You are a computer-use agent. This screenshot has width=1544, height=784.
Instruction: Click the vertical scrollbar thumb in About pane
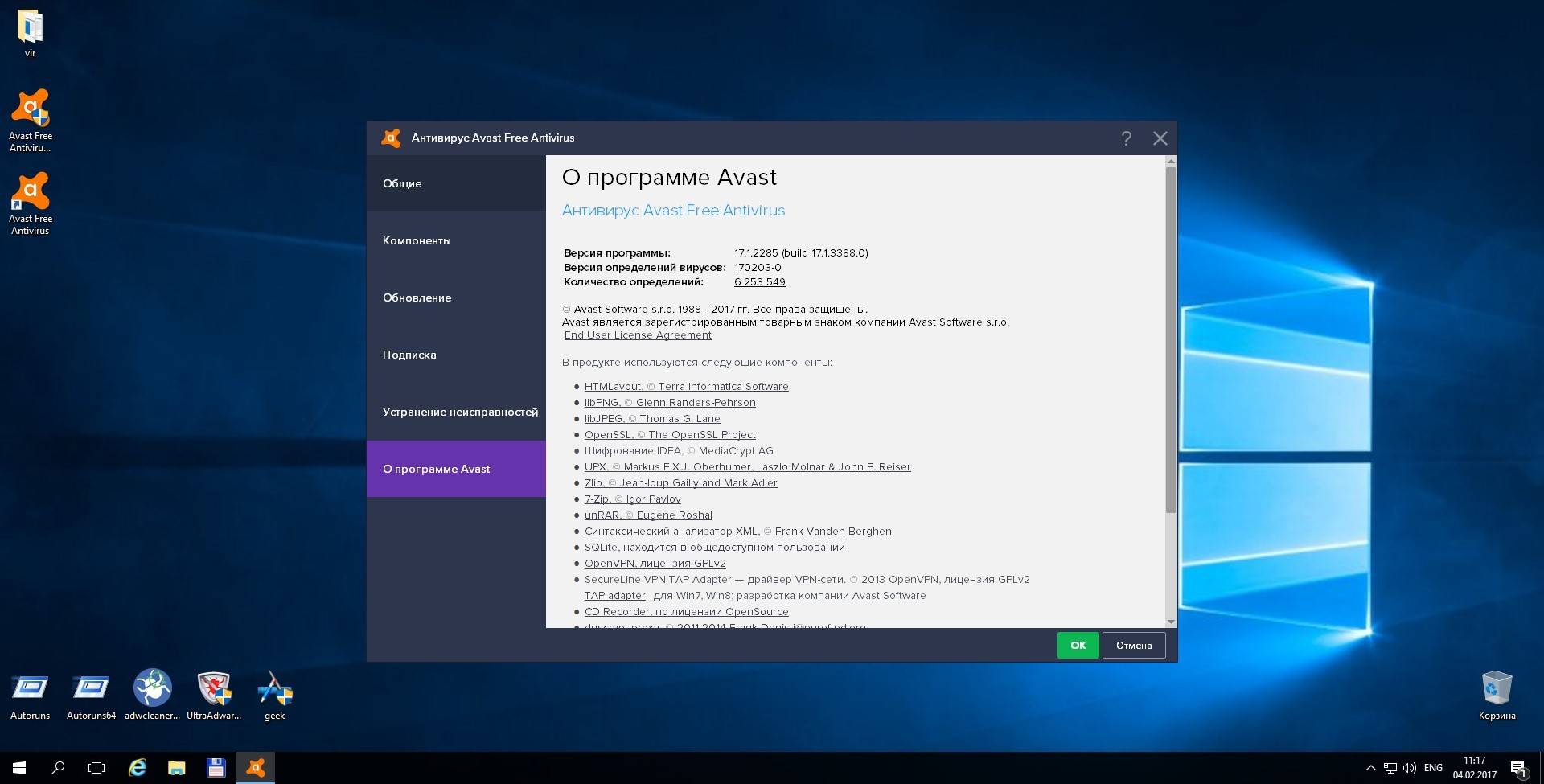(1171, 340)
